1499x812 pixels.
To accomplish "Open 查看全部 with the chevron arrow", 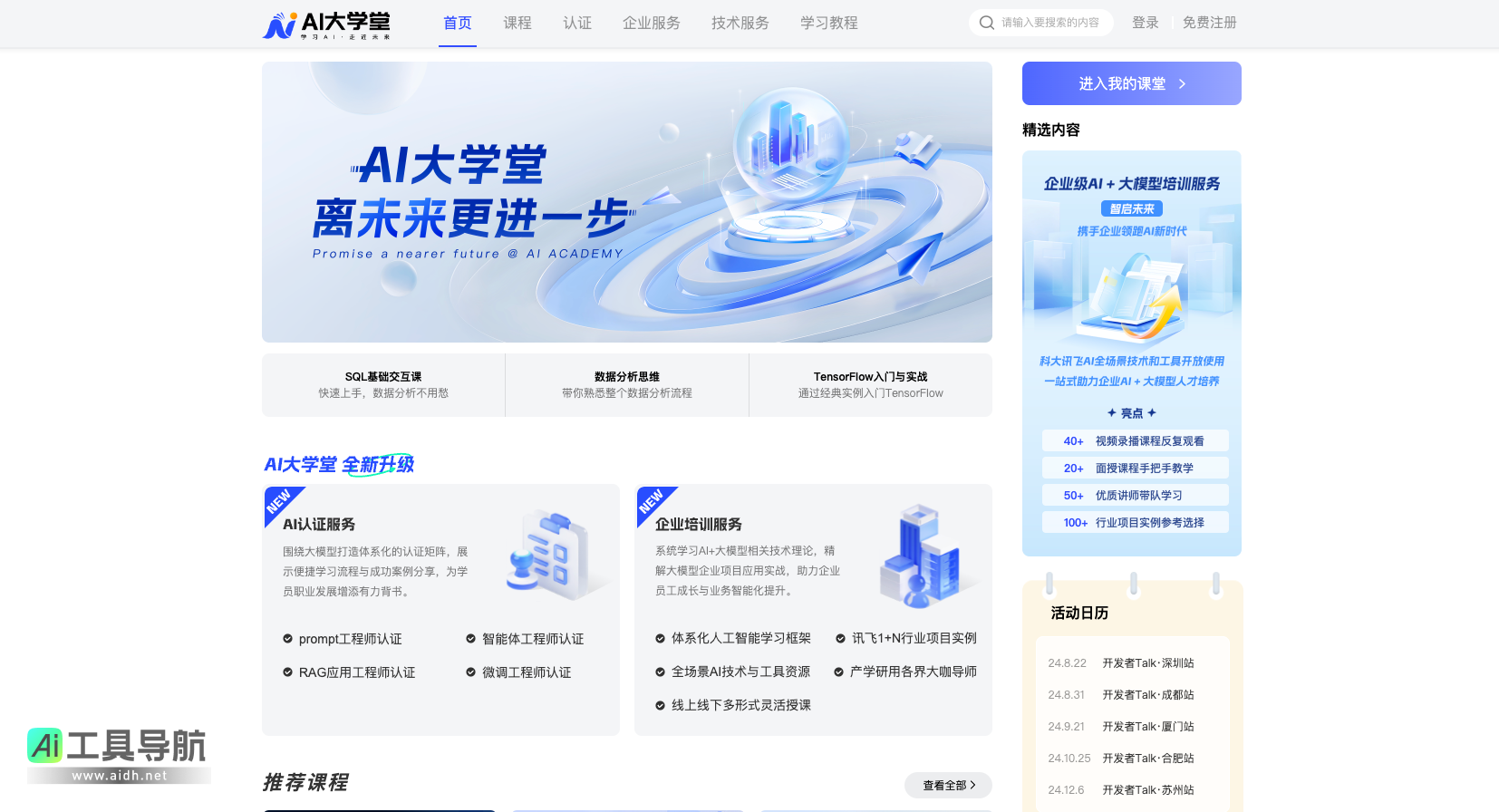I will [948, 785].
